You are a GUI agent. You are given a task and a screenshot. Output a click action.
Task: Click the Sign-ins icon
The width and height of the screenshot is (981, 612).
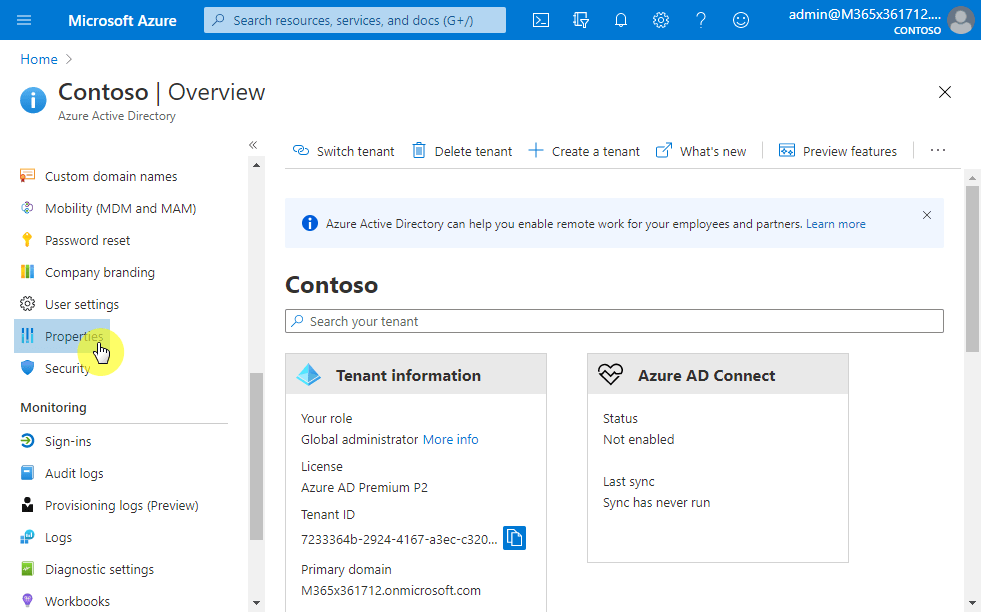click(27, 441)
